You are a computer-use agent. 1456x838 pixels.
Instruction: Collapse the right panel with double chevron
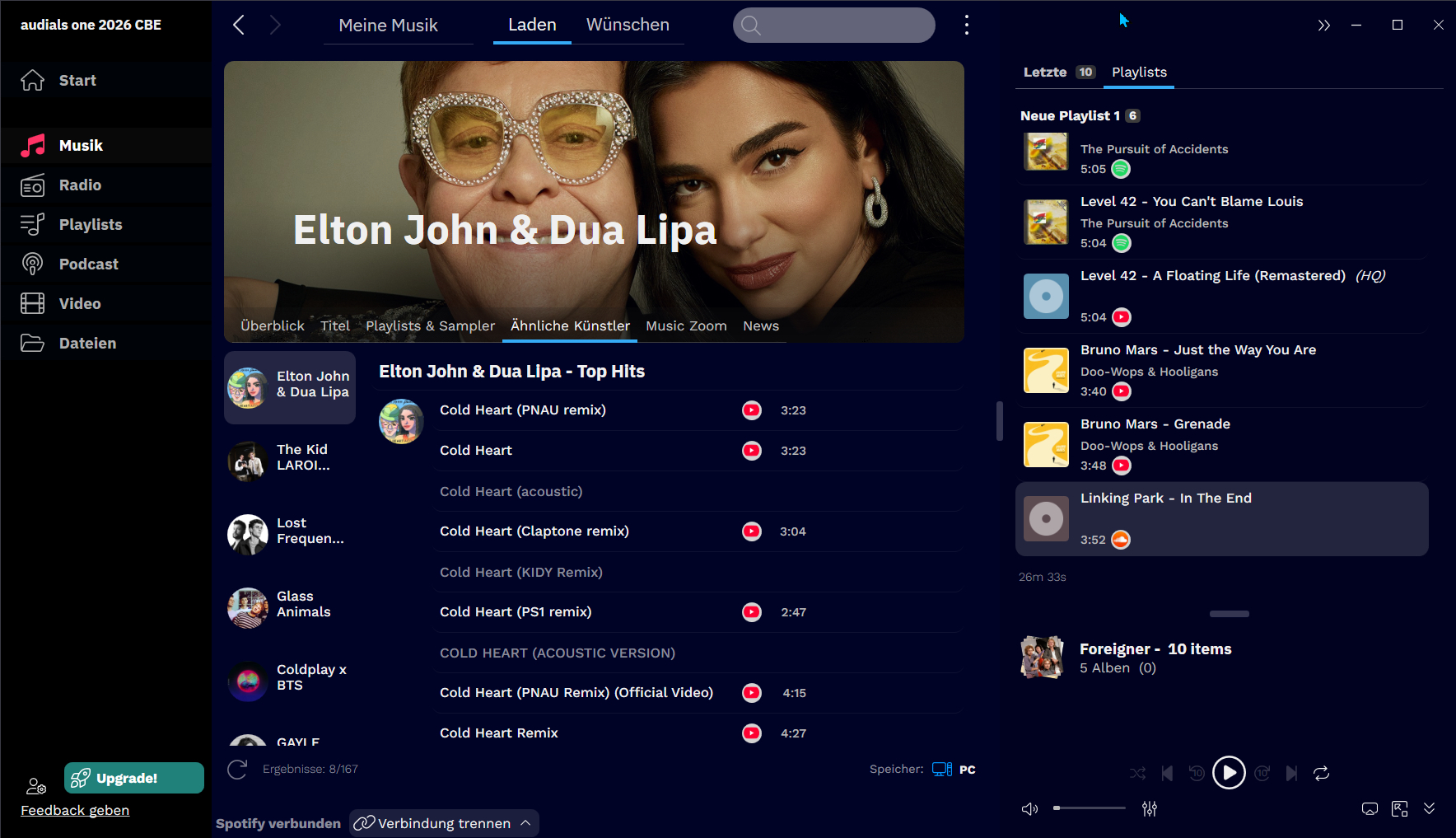click(x=1323, y=26)
